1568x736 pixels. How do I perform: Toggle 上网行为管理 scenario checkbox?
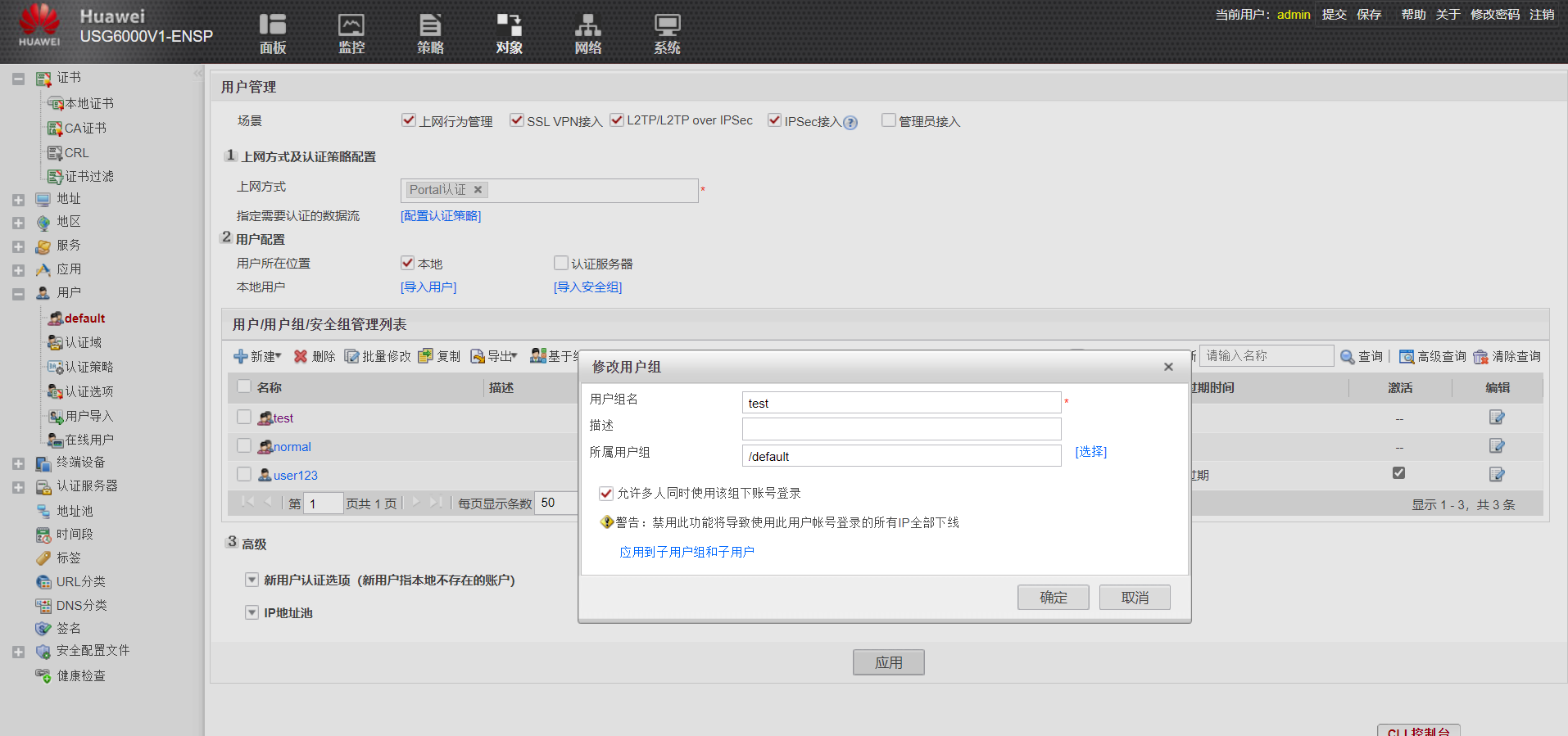409,120
